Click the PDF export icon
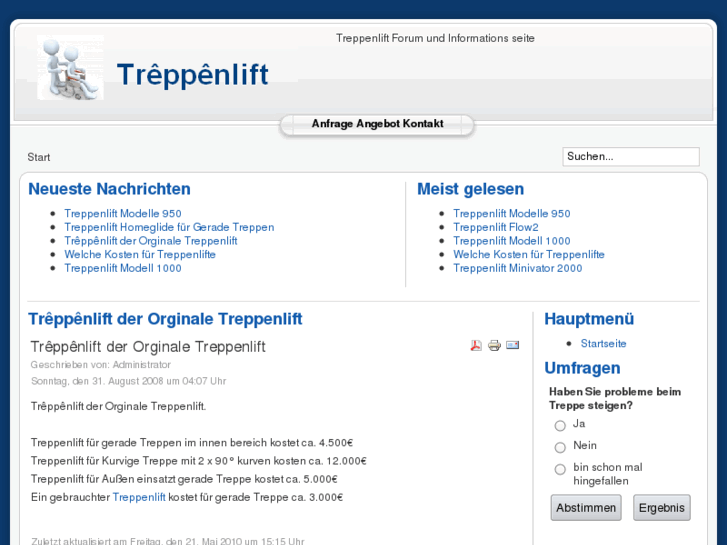The width and height of the screenshot is (727, 545). coord(476,346)
